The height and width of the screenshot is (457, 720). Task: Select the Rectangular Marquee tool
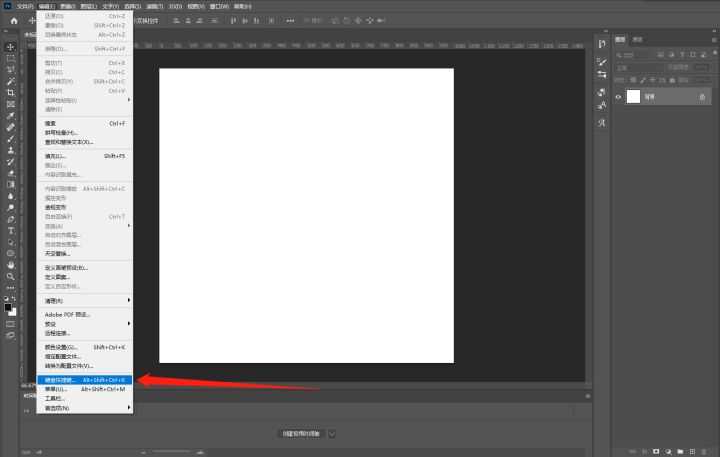coord(11,58)
